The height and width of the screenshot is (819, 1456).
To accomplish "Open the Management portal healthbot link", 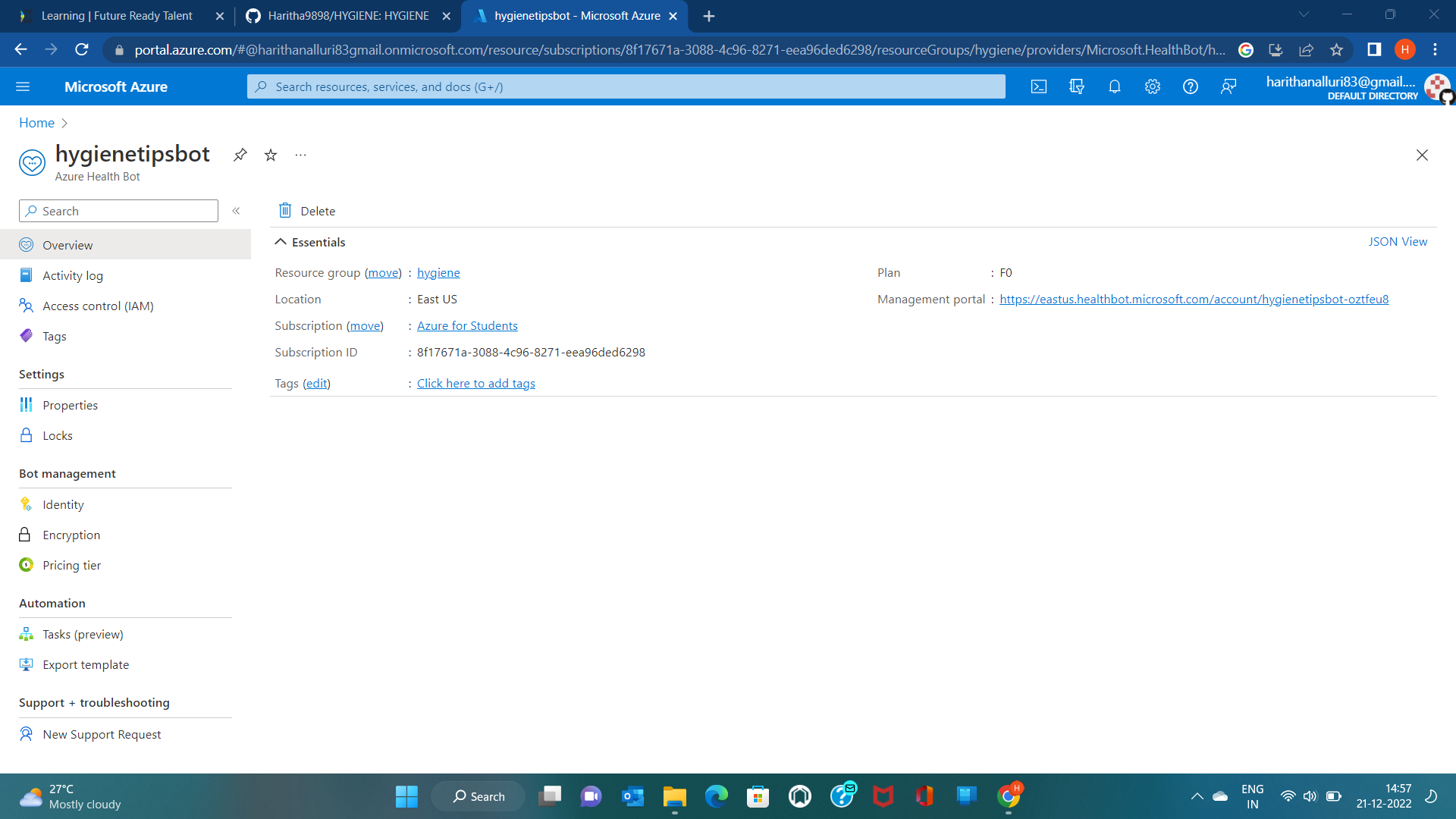I will (x=1194, y=300).
